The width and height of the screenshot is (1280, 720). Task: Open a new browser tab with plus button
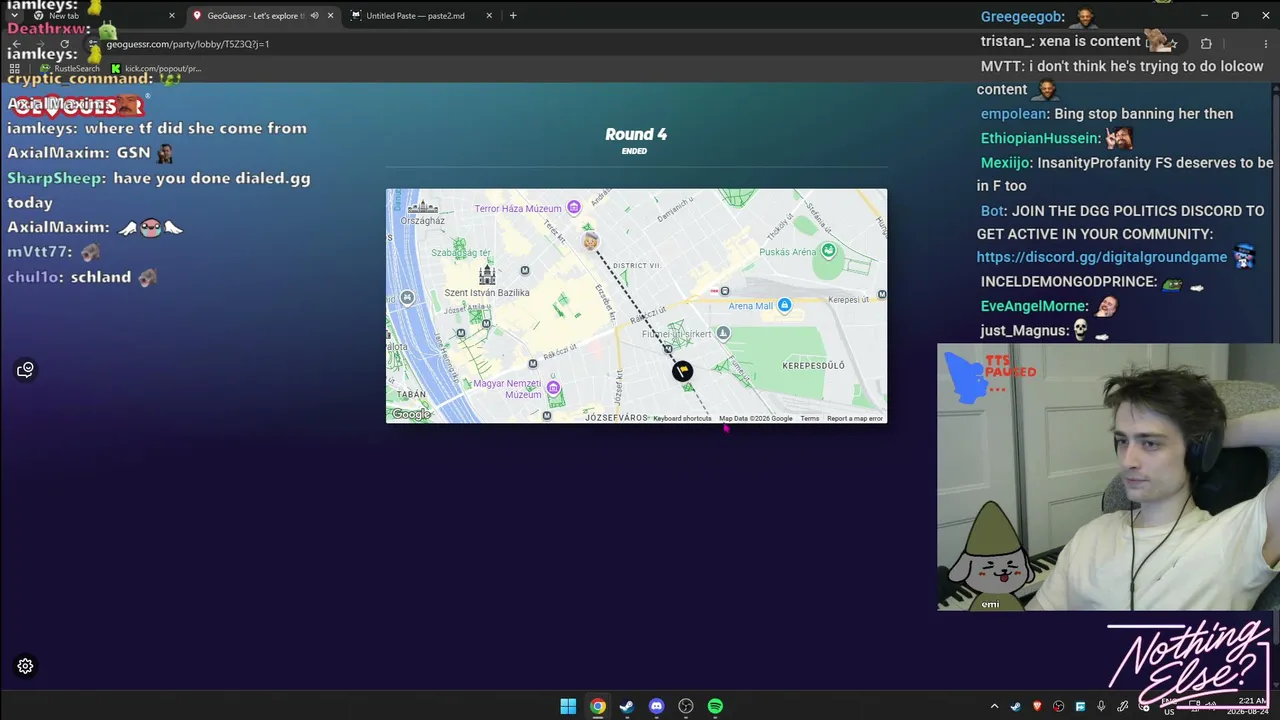click(513, 15)
